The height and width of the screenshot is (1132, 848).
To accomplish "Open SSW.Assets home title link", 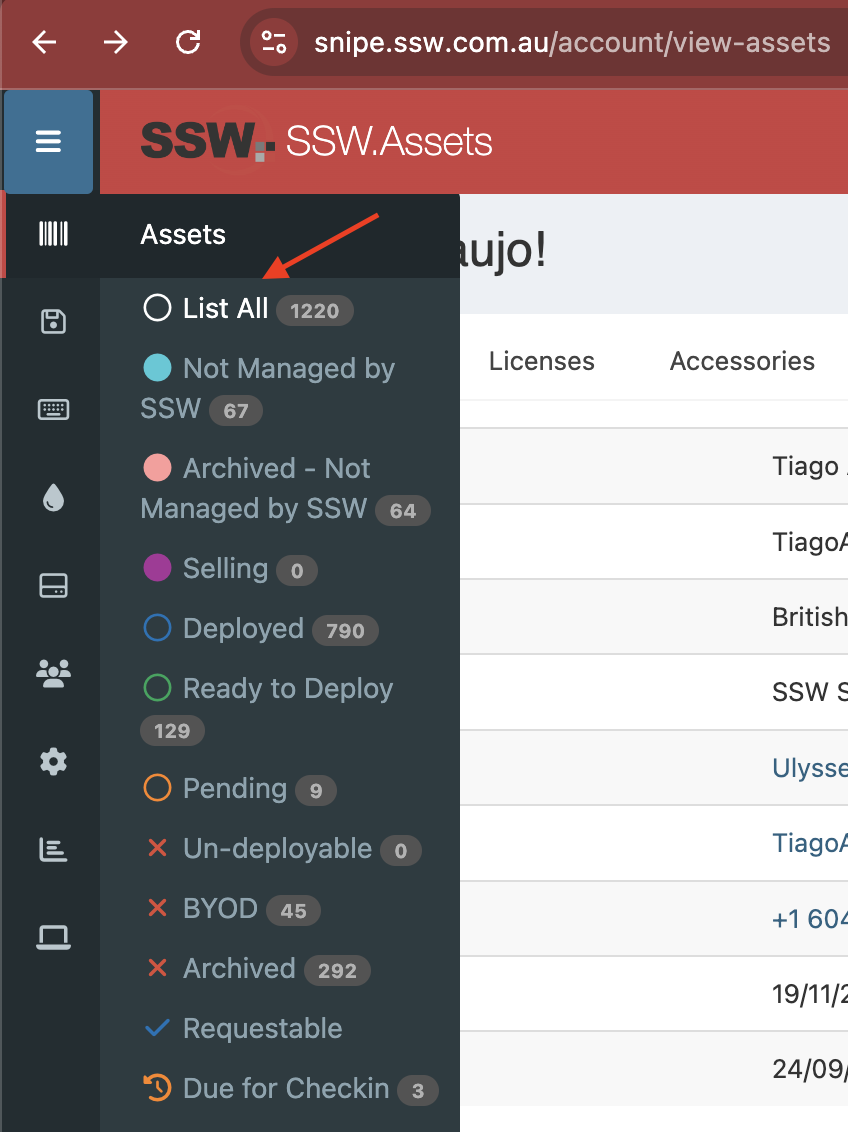I will click(x=389, y=142).
